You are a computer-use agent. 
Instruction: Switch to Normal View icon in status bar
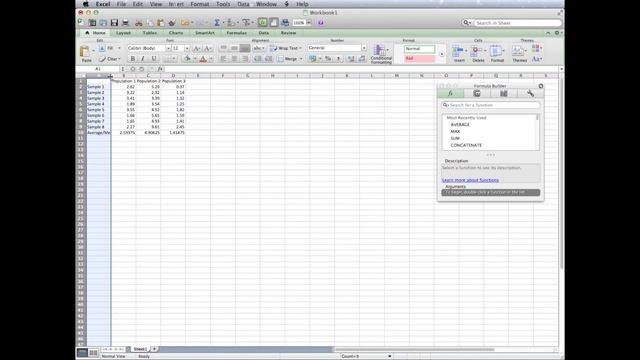click(x=82, y=353)
